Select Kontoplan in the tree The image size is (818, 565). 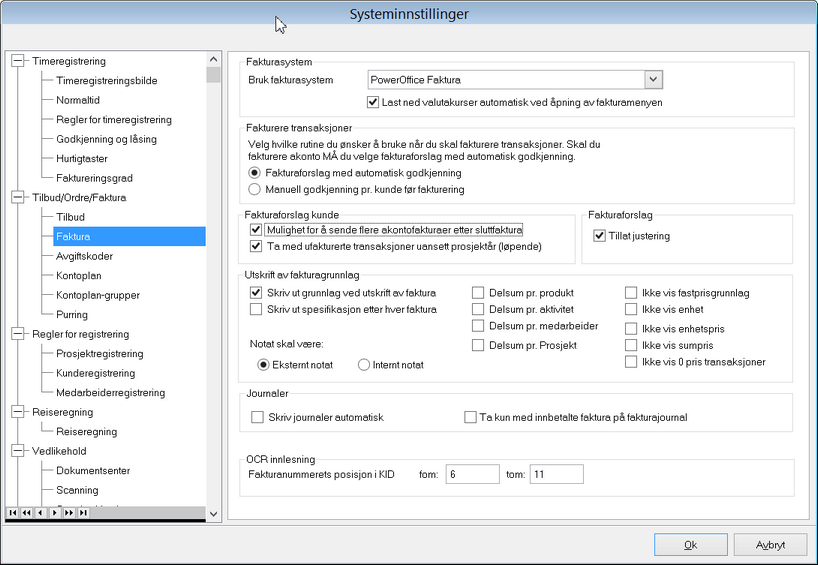coord(79,275)
